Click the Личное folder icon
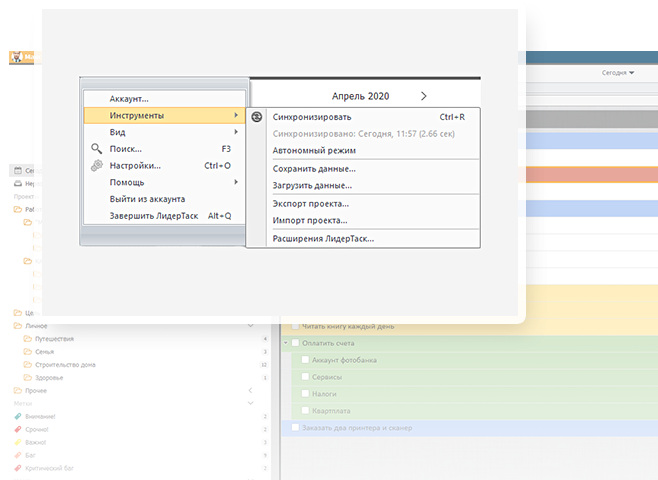The height and width of the screenshot is (480, 658). (18, 326)
